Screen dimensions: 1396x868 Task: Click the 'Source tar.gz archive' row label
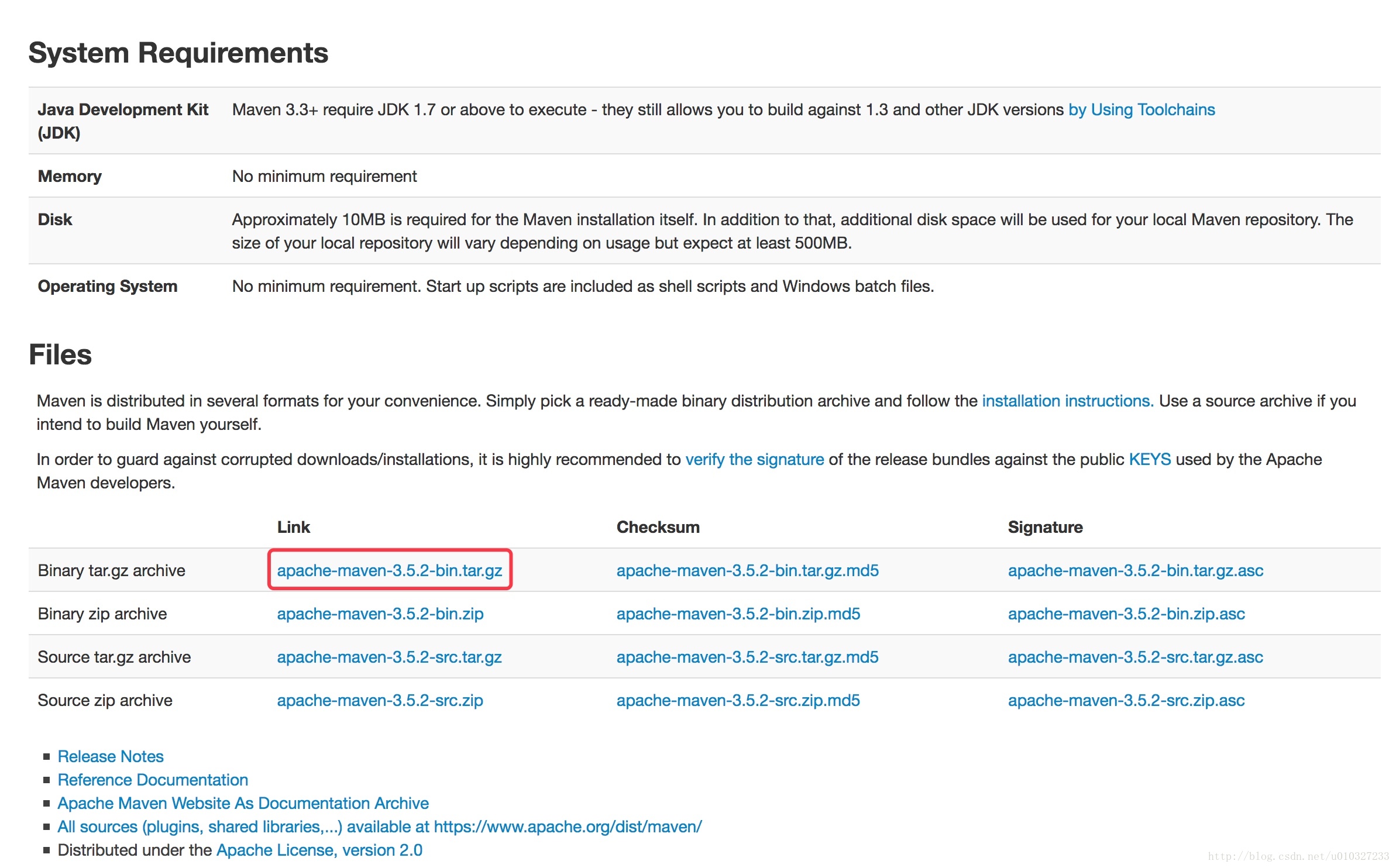[114, 657]
